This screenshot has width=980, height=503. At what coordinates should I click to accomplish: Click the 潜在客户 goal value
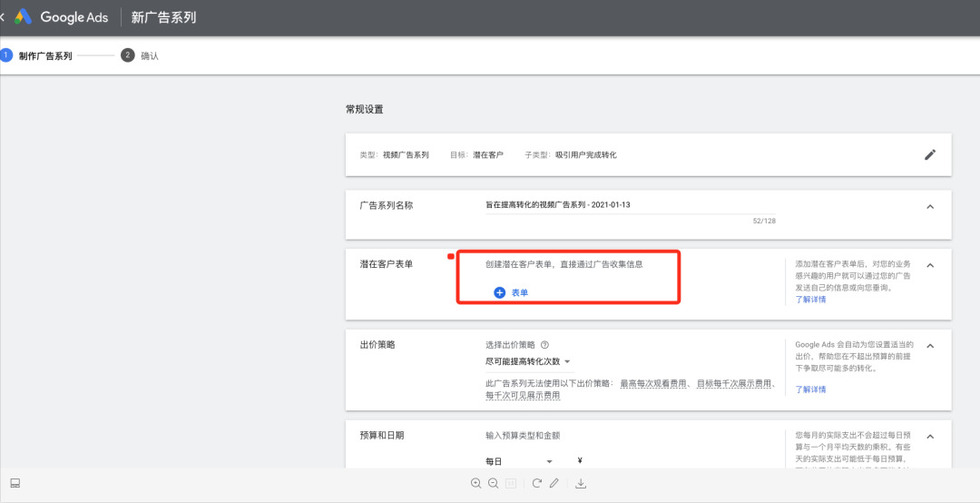(488, 155)
